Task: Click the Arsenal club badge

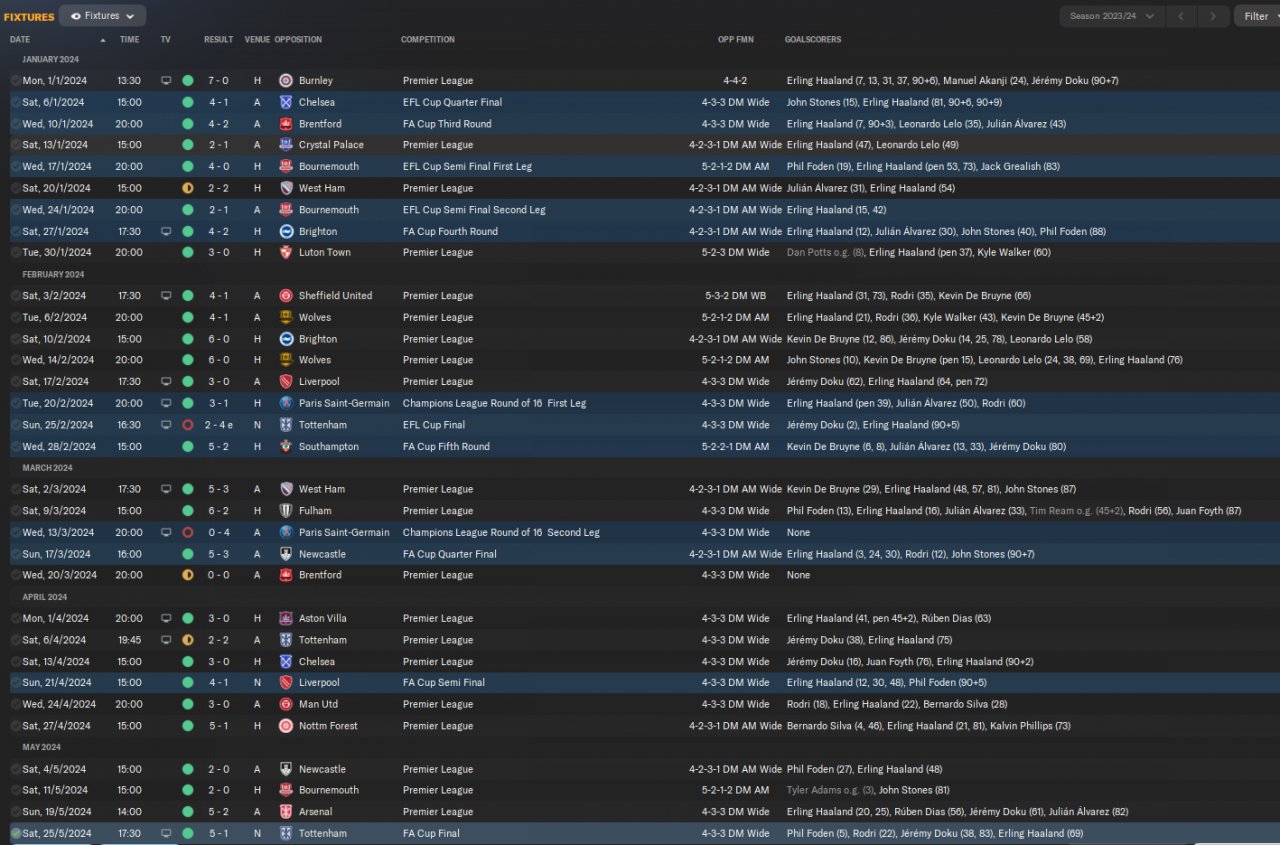Action: coord(286,812)
